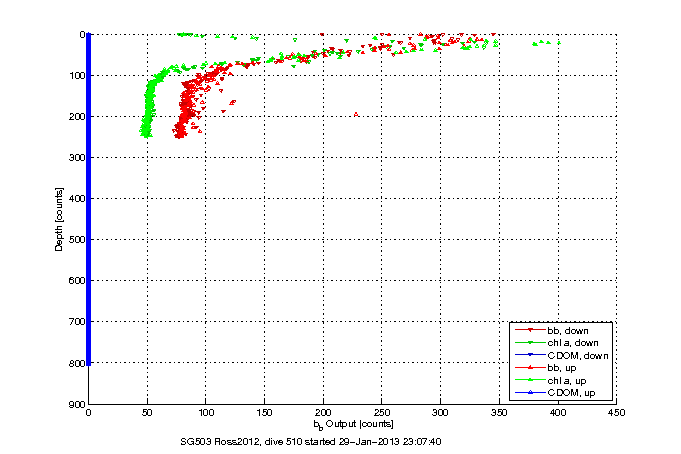
Task: Click the y-axis tick label 700
Action: click(76, 322)
